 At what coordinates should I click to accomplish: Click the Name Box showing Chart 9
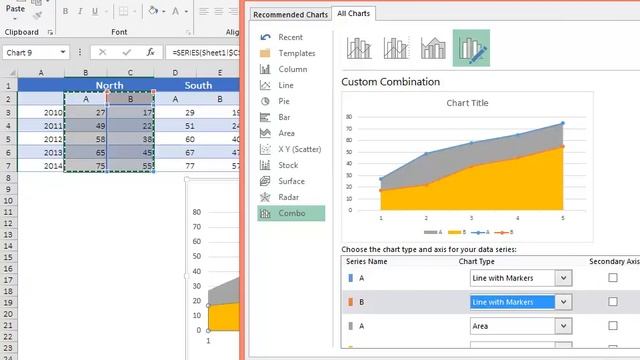coord(31,53)
